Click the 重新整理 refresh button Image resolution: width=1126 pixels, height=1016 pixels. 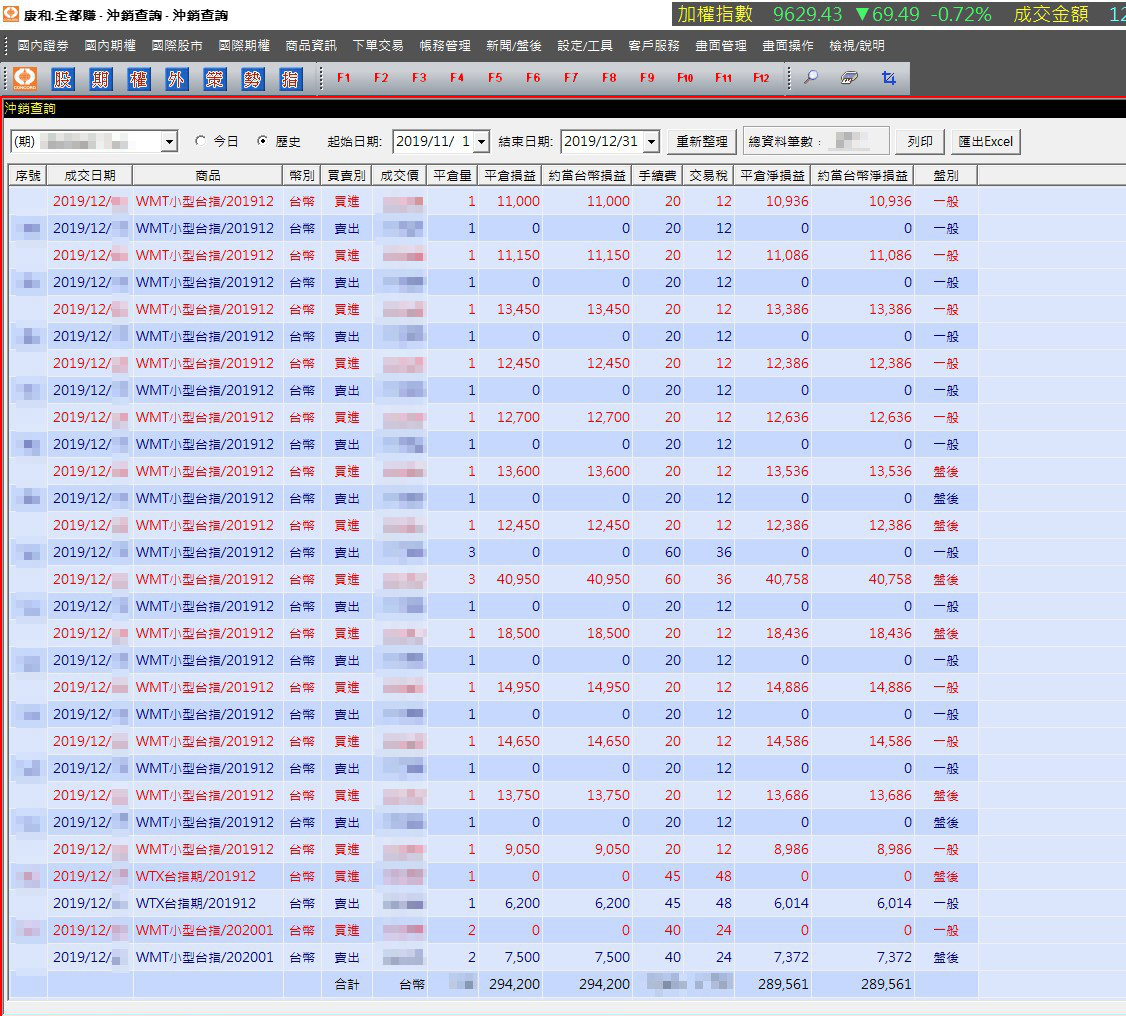tap(702, 141)
